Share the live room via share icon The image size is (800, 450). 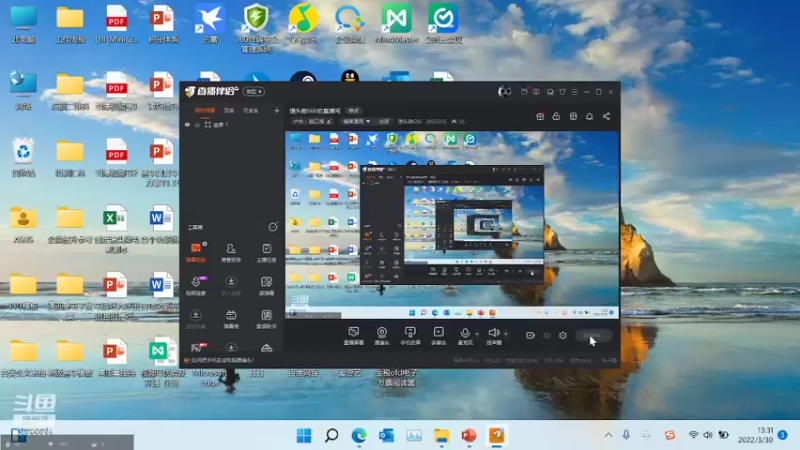tap(606, 116)
